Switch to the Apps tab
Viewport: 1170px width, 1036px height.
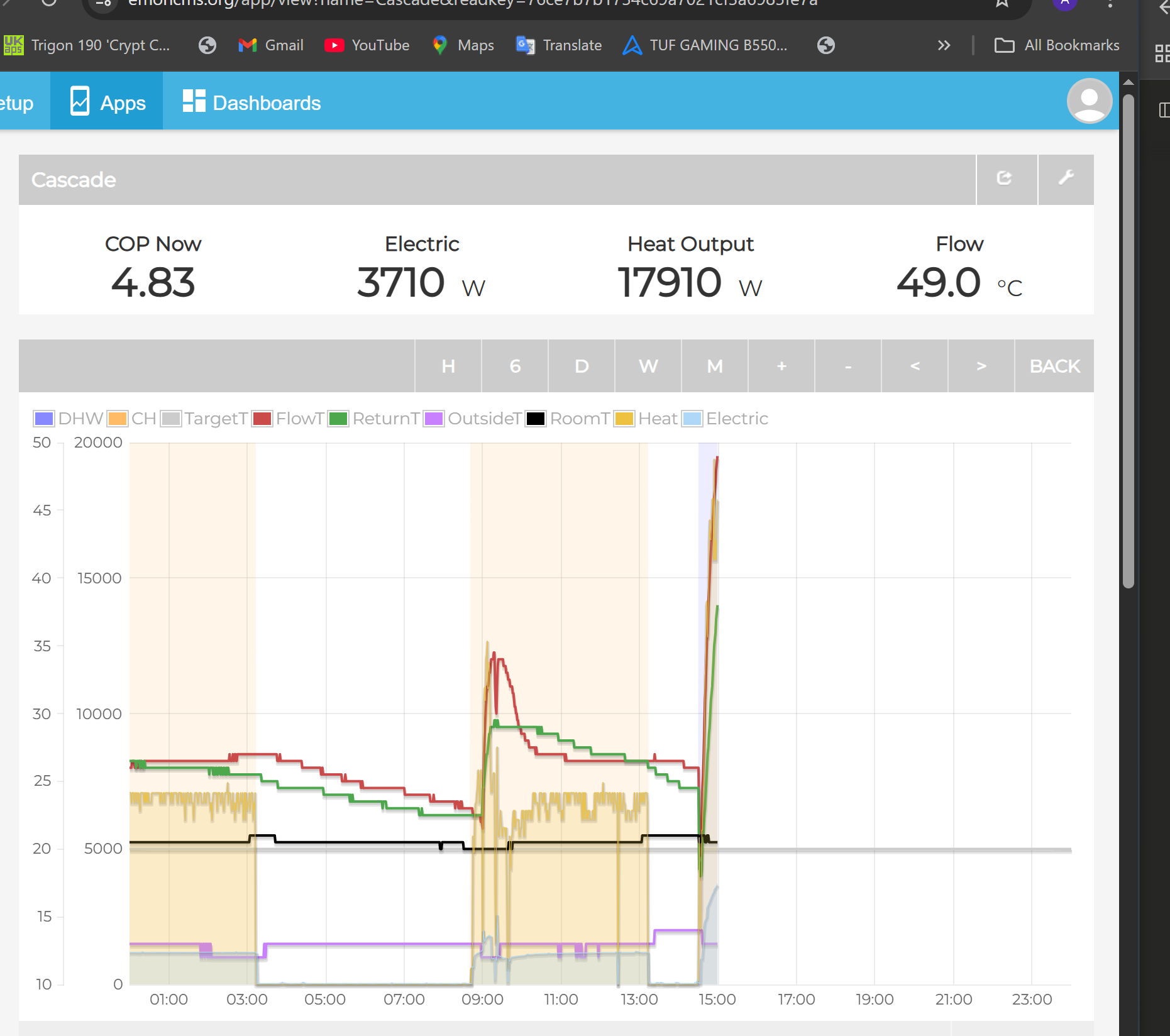107,102
